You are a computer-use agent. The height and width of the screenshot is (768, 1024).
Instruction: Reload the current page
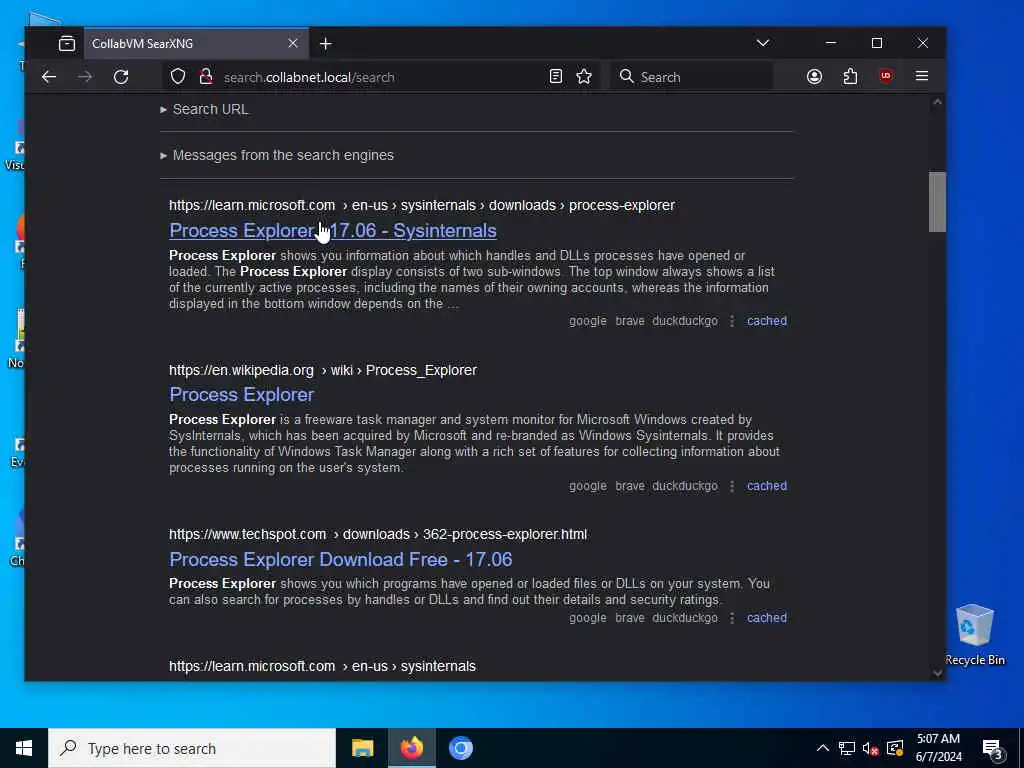[x=121, y=77]
